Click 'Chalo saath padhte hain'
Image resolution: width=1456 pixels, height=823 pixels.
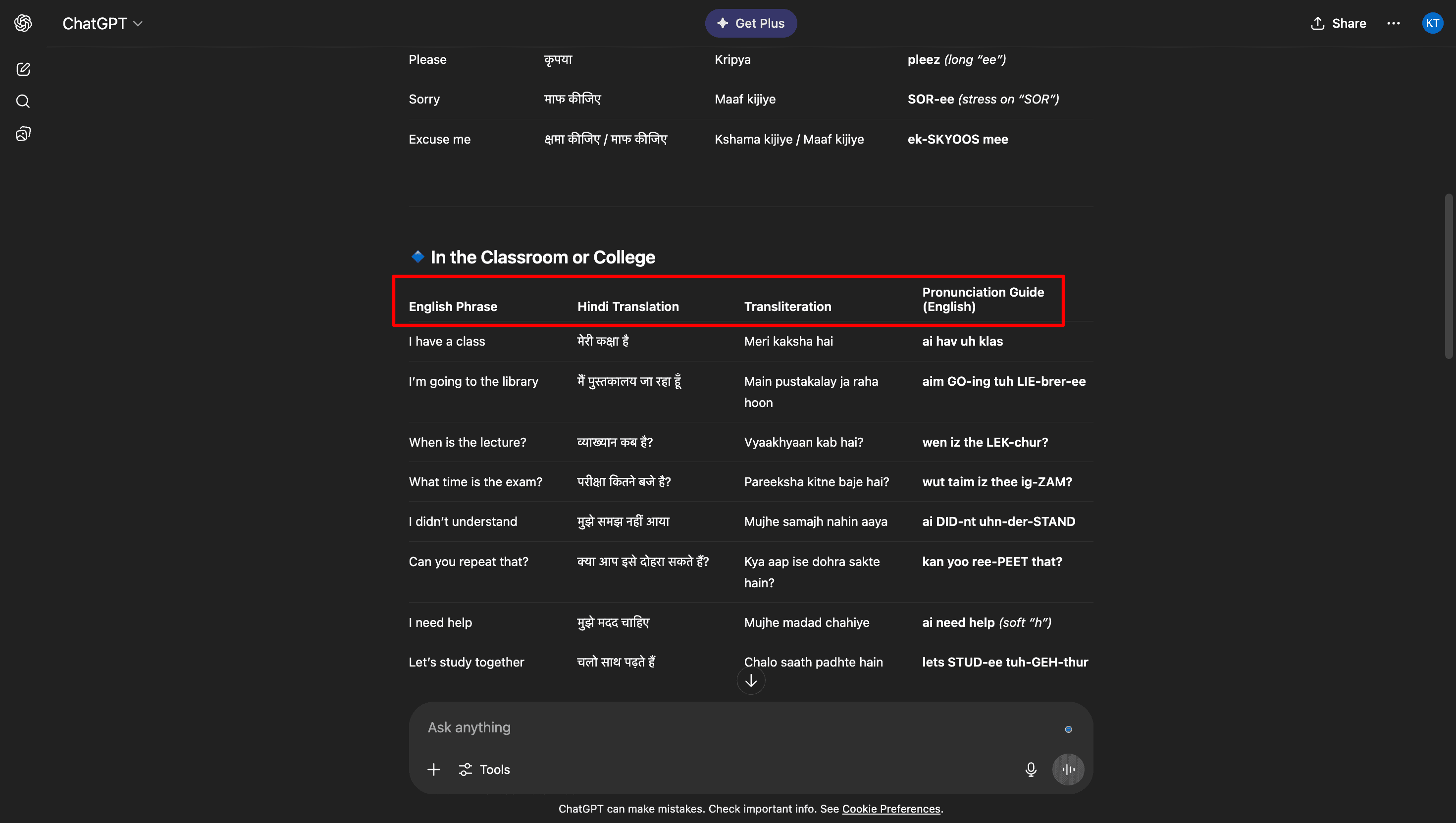coord(813,662)
